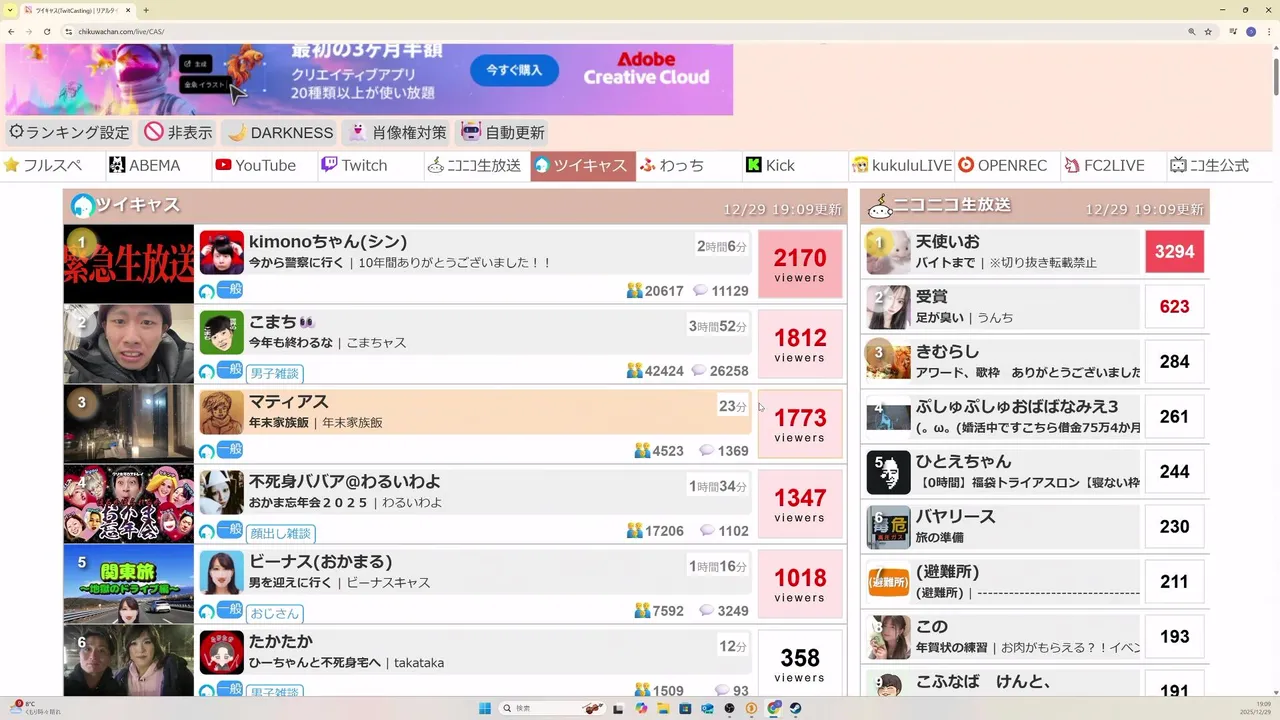This screenshot has height=720, width=1280.
Task: Open kimonoちゃん(シン) channel name link
Action: coord(328,242)
